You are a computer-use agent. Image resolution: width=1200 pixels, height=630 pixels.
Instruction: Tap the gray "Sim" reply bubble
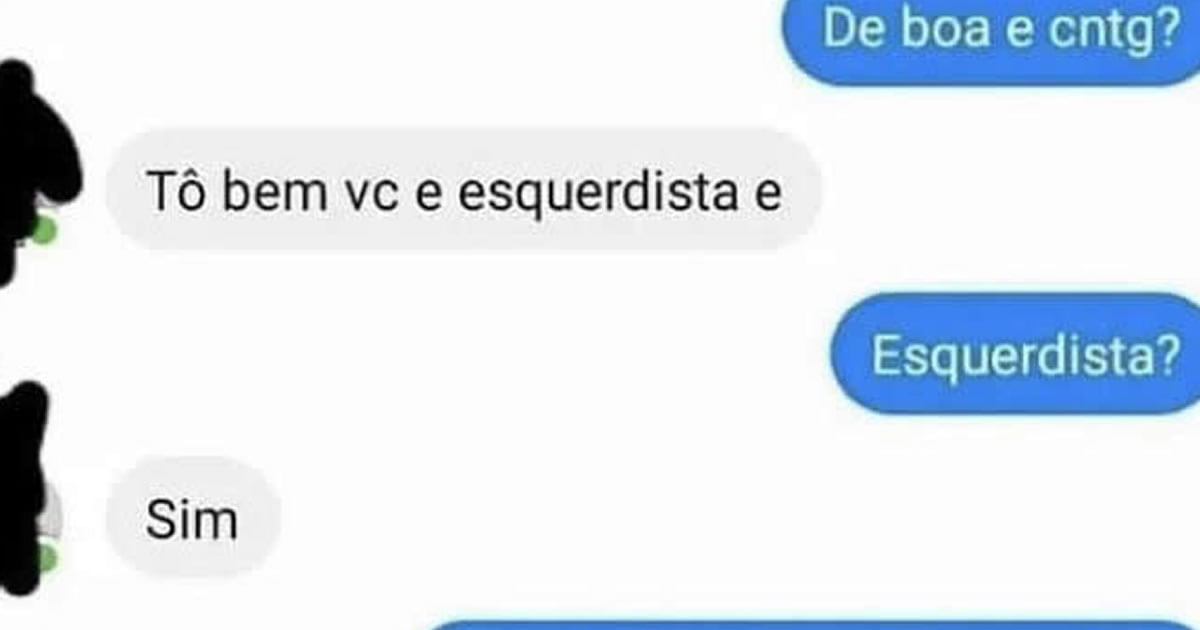pyautogui.click(x=192, y=518)
